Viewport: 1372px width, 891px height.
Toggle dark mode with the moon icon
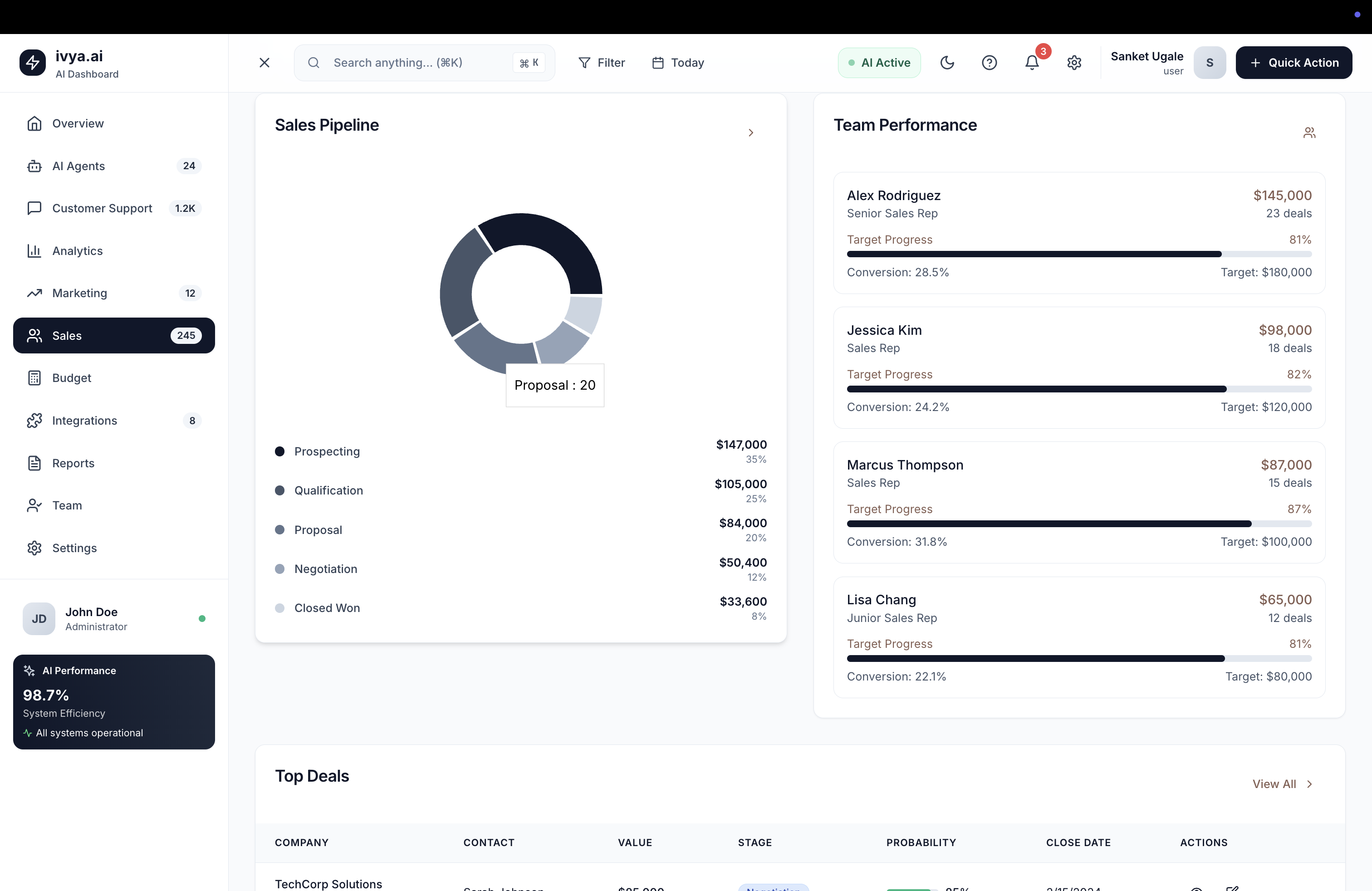coord(947,62)
